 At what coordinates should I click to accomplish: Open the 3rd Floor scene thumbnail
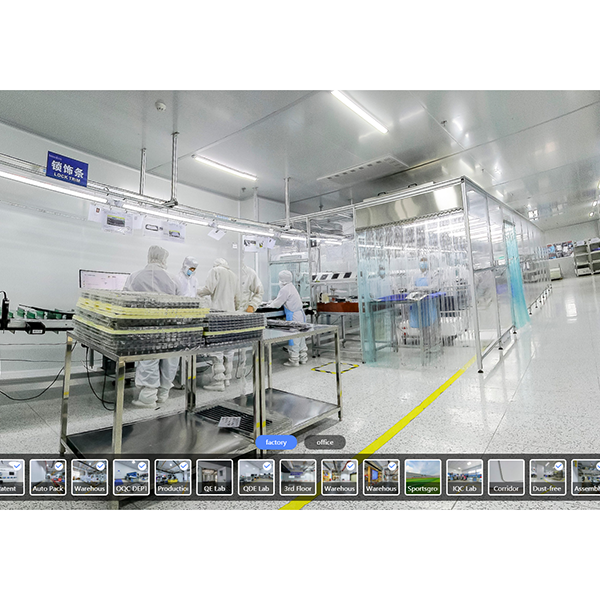(298, 477)
